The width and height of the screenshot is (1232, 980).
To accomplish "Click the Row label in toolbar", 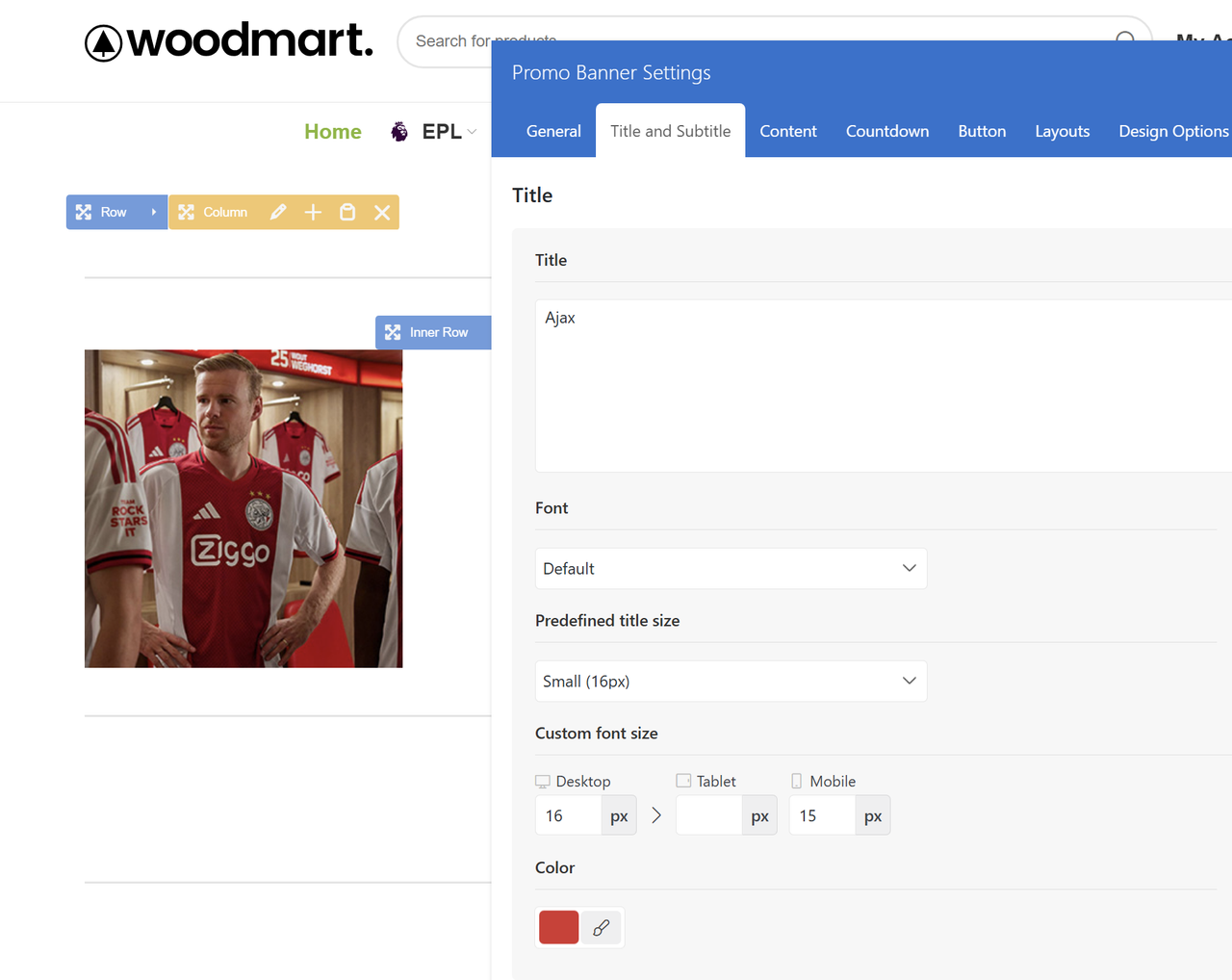I will click(x=114, y=212).
